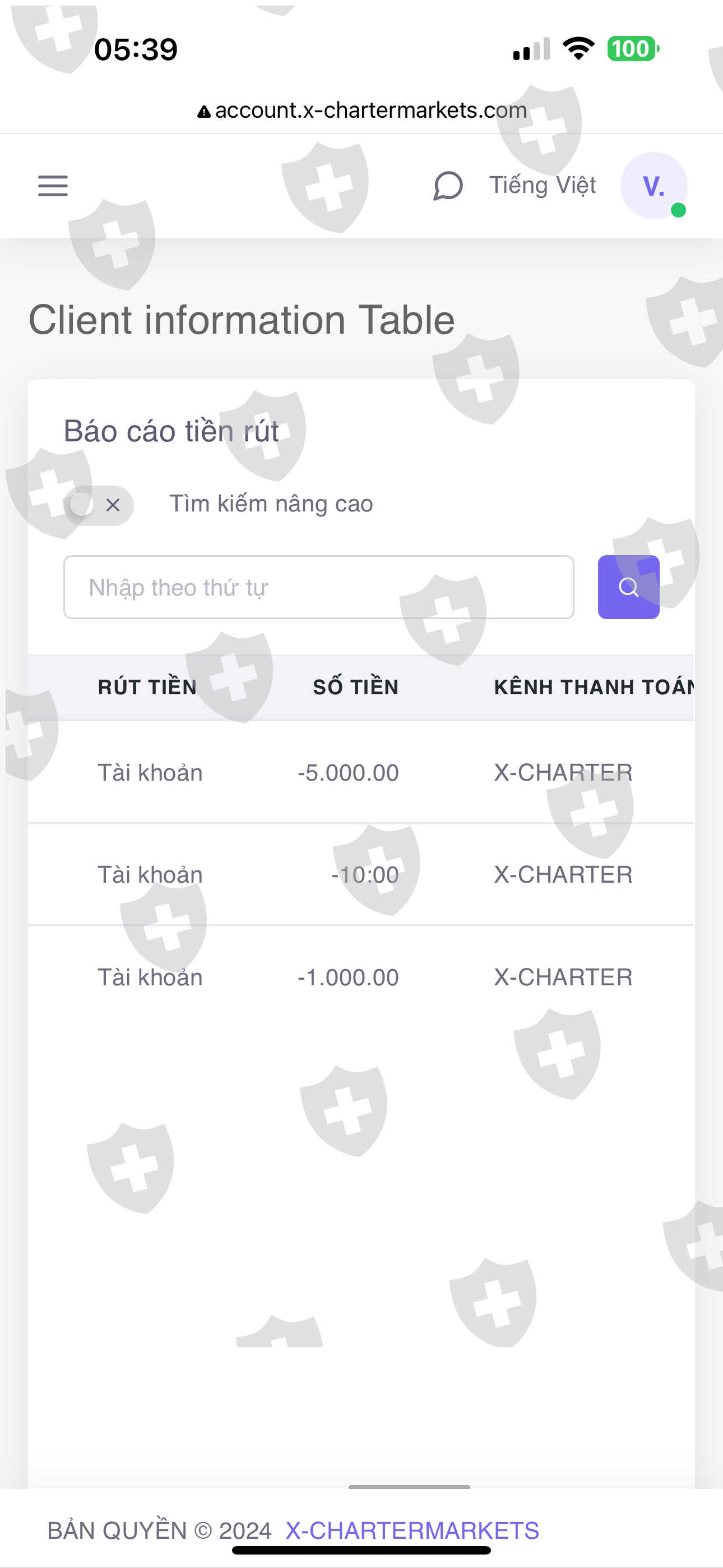This screenshot has width=723, height=1568.
Task: Open the user avatar profile menu
Action: coord(654,186)
